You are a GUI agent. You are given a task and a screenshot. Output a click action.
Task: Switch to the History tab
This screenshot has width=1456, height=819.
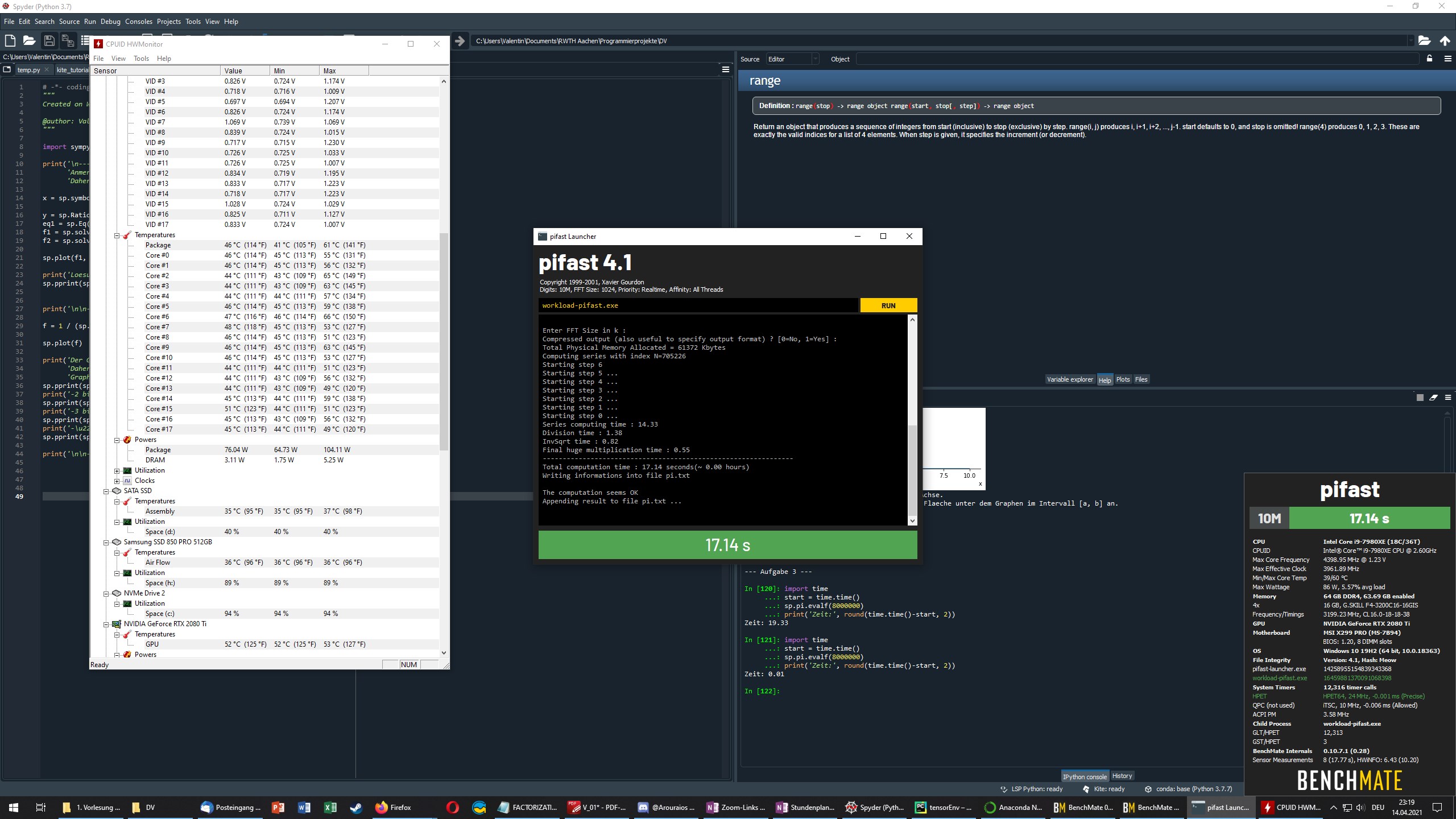(x=1122, y=776)
